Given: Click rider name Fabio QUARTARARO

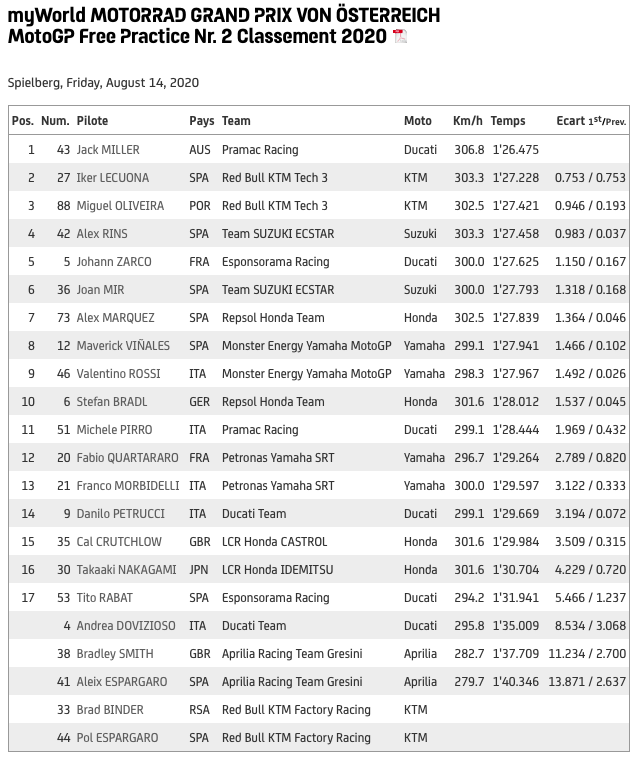Looking at the screenshot, I should [x=127, y=458].
